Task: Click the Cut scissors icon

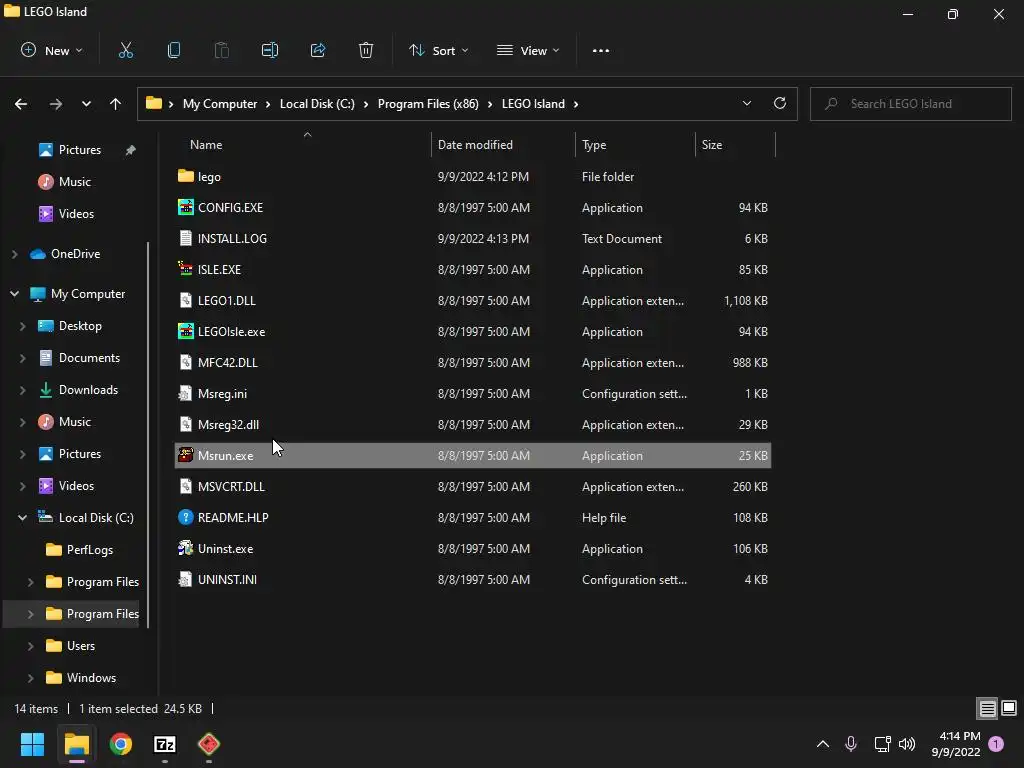Action: (125, 50)
